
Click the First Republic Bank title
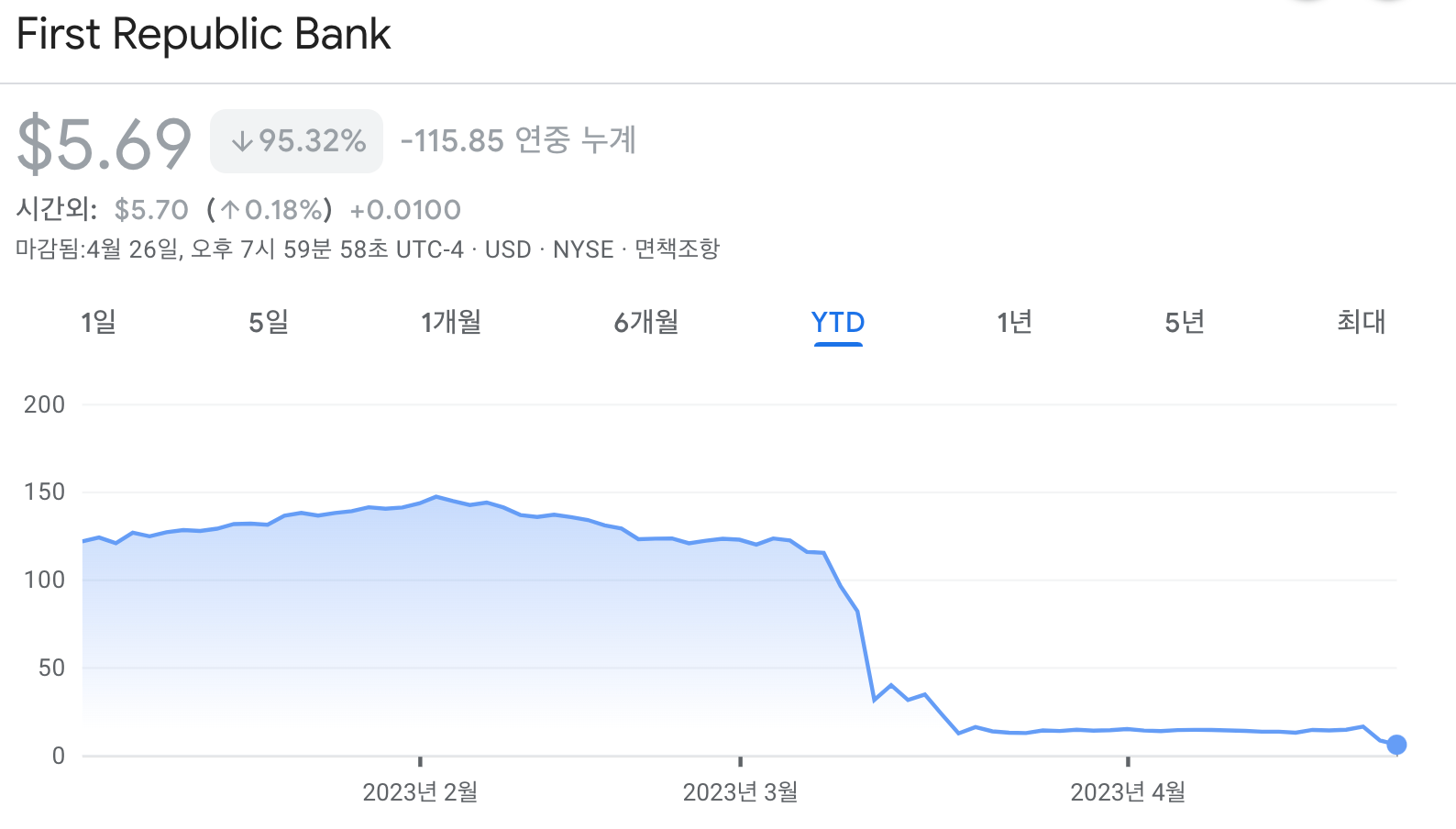point(204,35)
